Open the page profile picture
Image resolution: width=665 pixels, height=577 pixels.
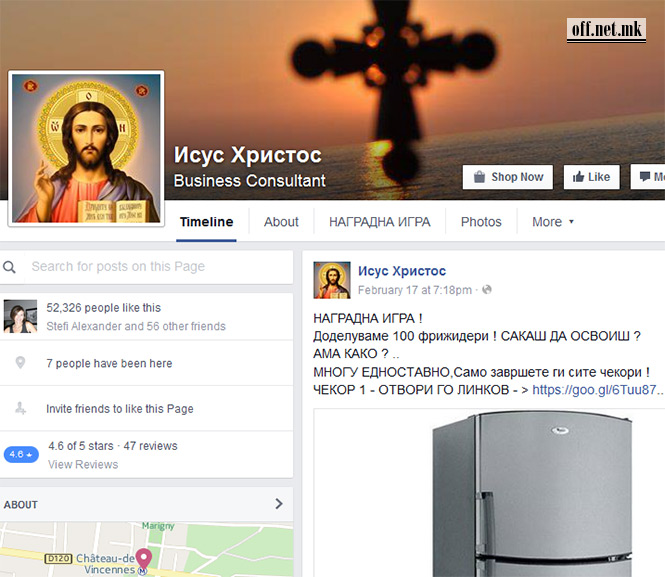pyautogui.click(x=86, y=149)
